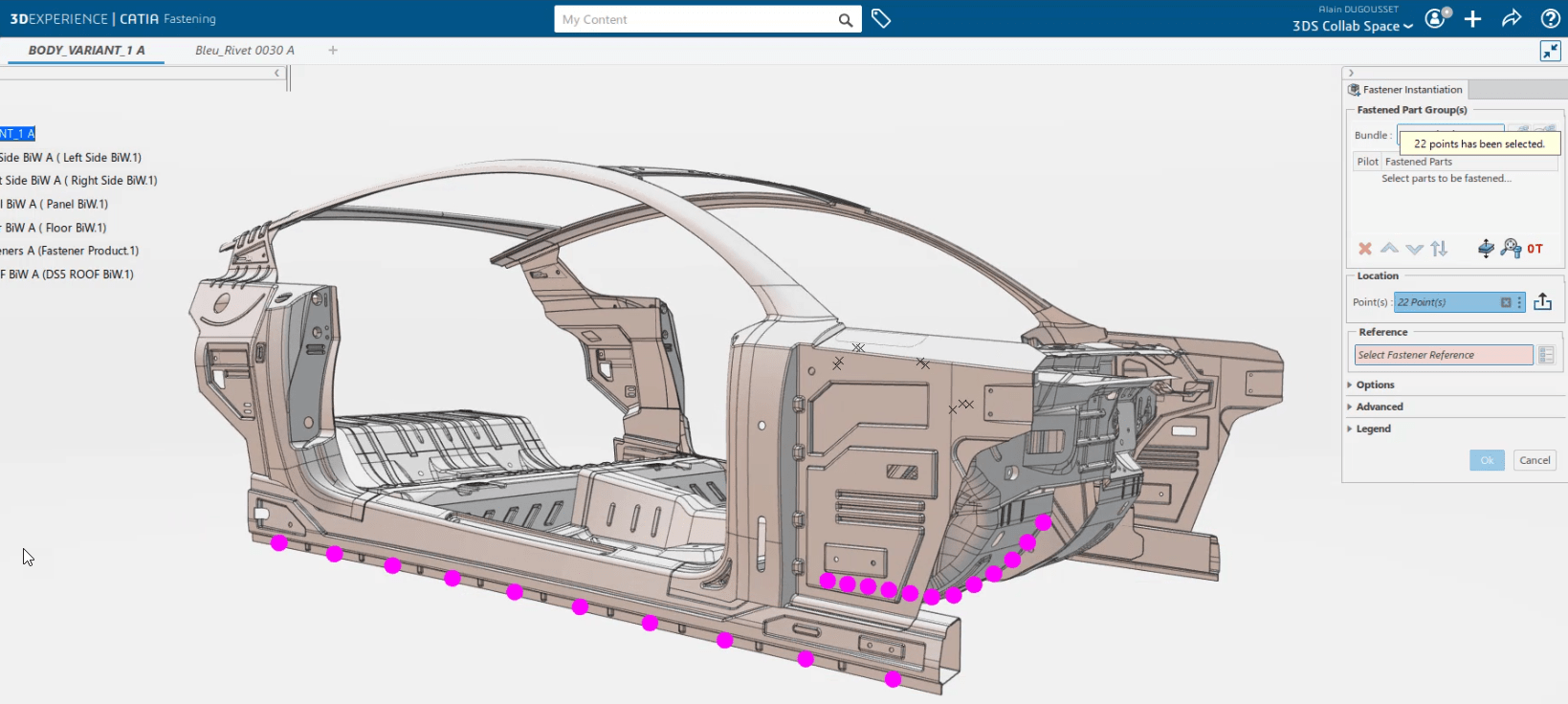Click the share arrow icon

1512,18
